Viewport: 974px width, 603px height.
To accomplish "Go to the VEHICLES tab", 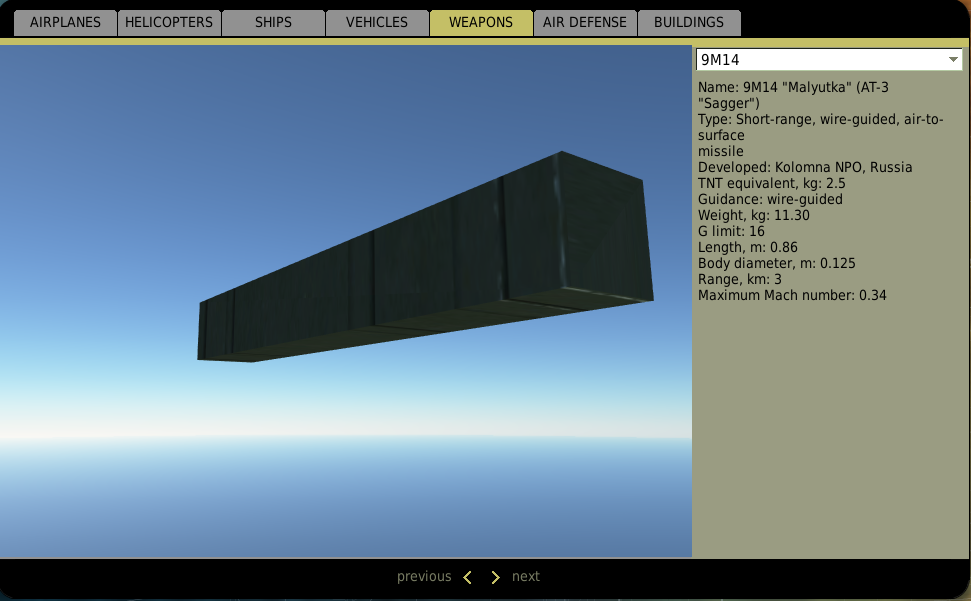I will [x=377, y=23].
